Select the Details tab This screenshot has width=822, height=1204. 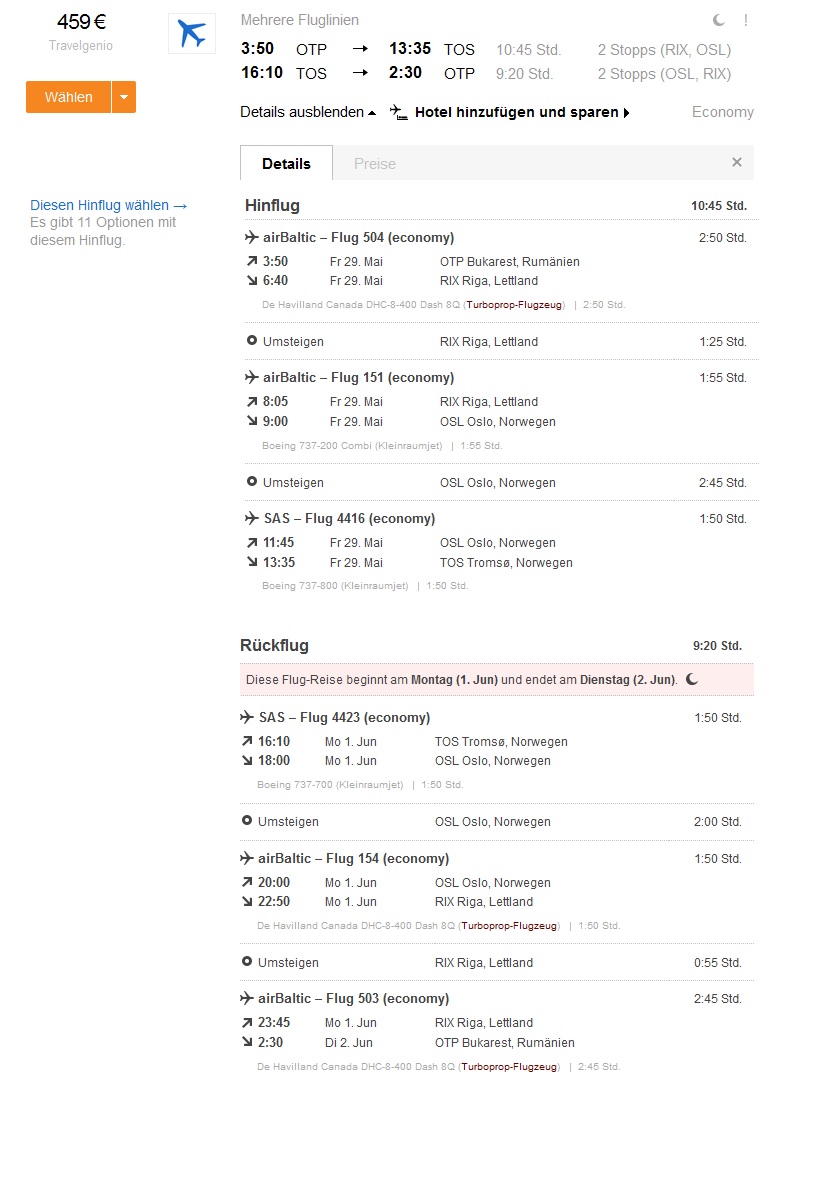pos(286,163)
